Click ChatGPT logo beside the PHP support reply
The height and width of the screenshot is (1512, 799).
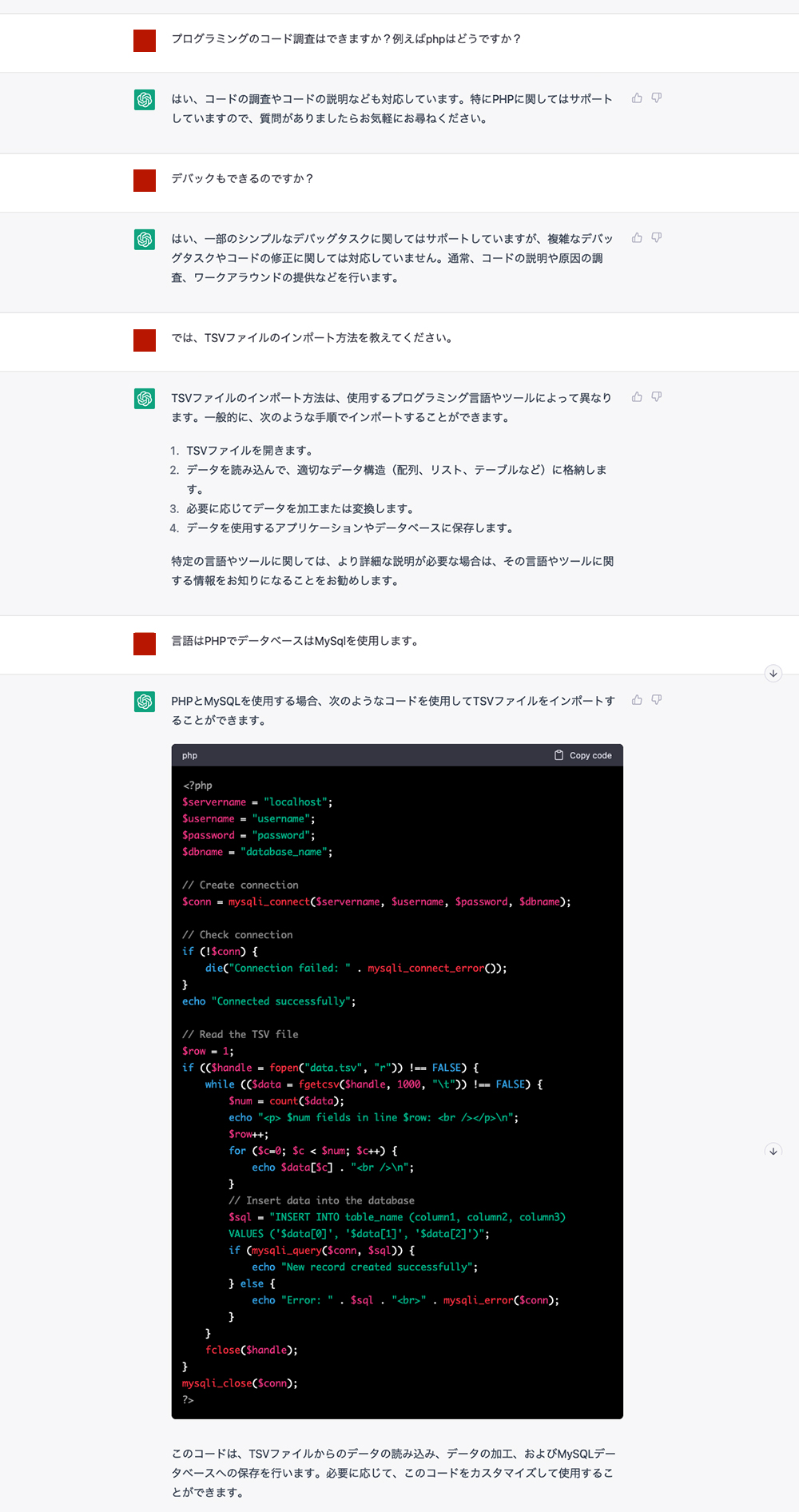(145, 100)
